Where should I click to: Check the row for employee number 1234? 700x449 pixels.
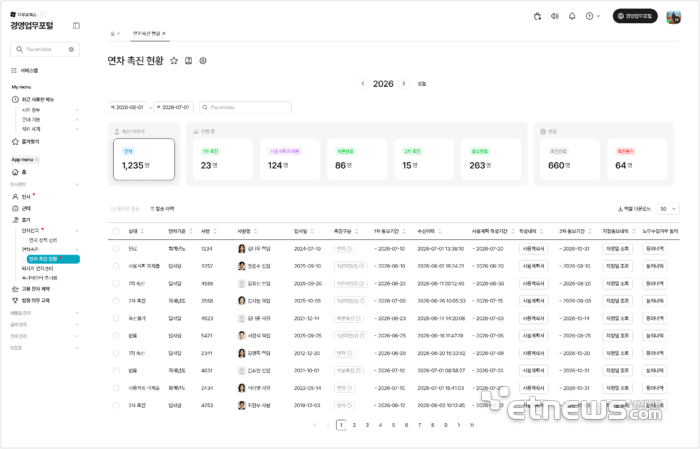116,249
